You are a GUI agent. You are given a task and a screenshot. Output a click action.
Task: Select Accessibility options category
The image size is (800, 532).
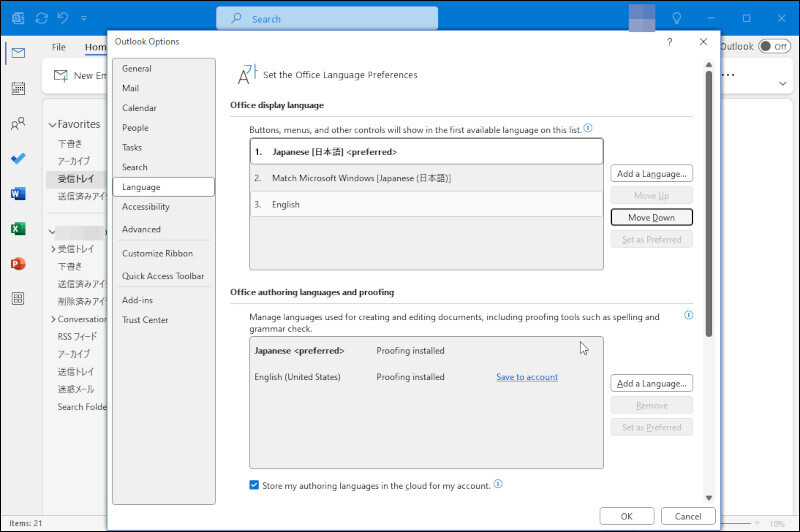point(163,207)
